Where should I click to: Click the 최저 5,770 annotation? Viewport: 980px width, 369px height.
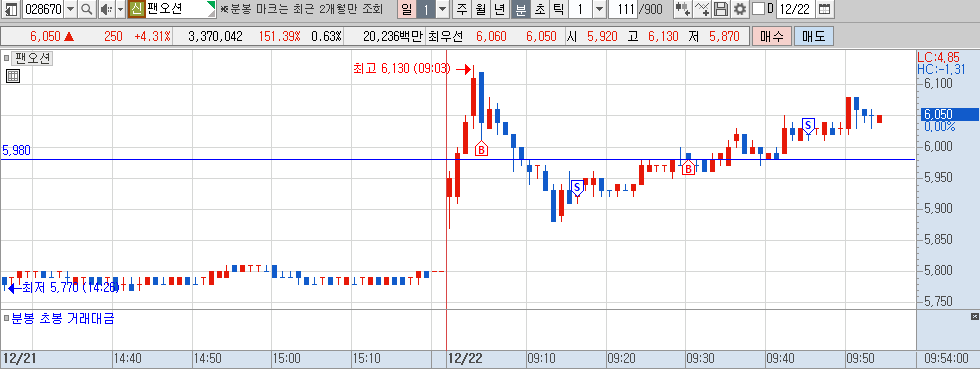70,288
